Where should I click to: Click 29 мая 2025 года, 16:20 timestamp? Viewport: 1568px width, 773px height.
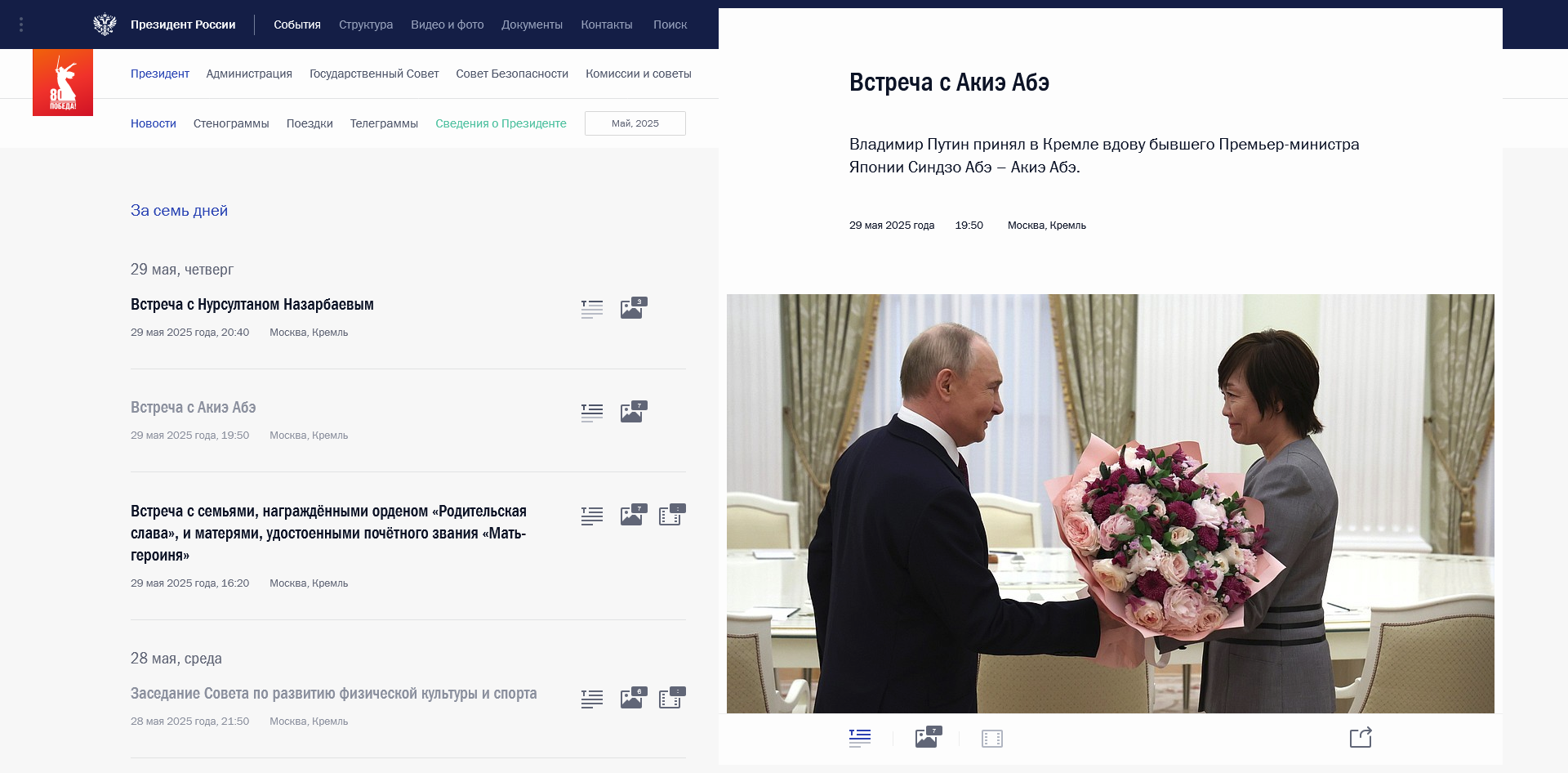[189, 583]
